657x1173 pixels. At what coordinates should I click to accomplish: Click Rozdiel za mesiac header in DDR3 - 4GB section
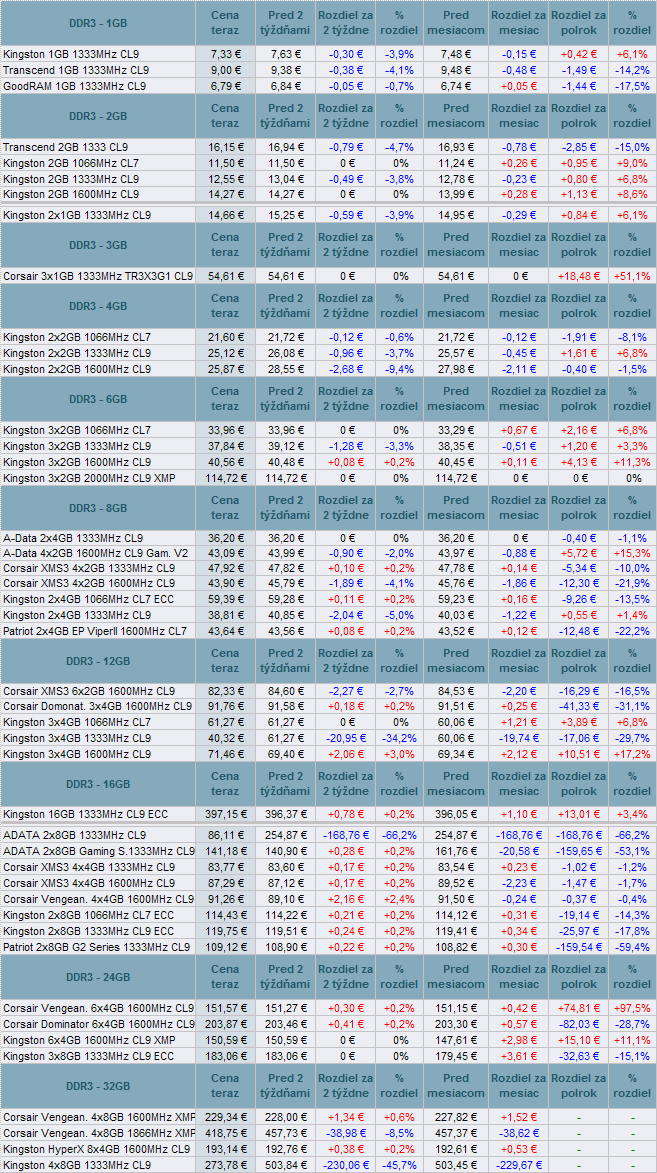519,307
